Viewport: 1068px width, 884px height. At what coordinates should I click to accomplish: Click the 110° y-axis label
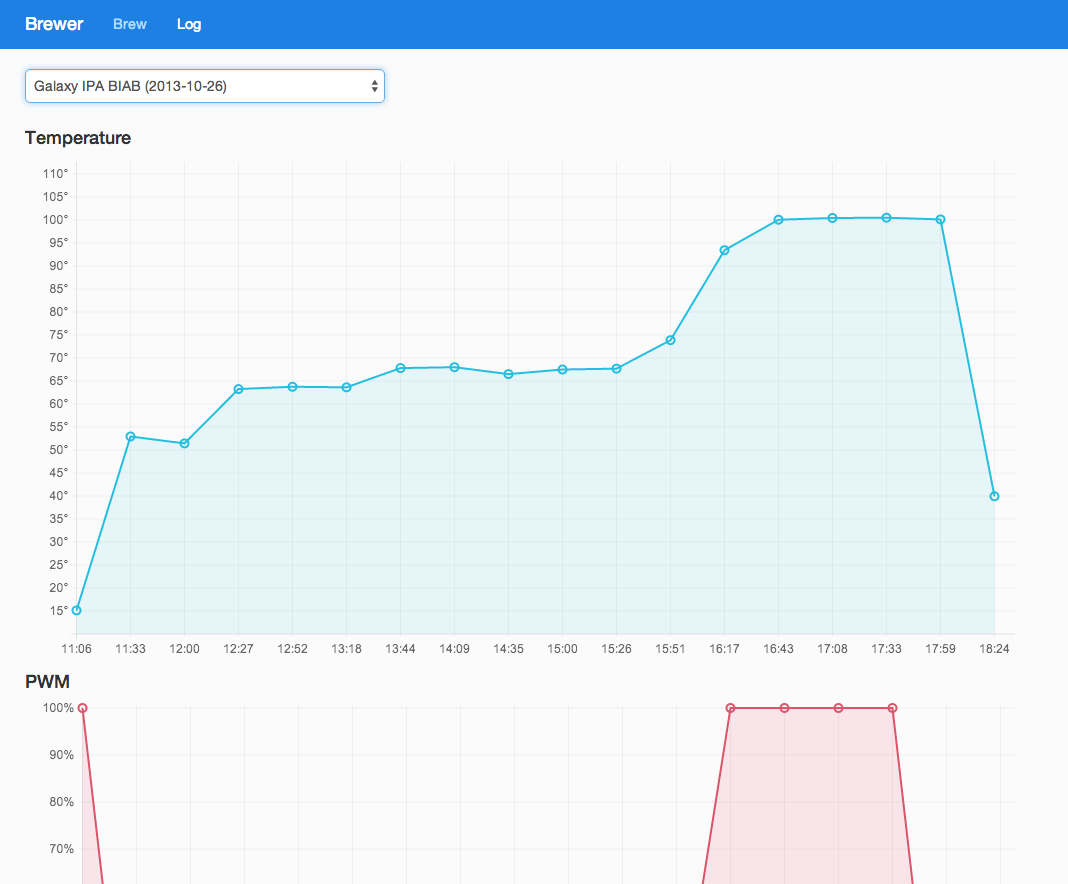coord(56,174)
